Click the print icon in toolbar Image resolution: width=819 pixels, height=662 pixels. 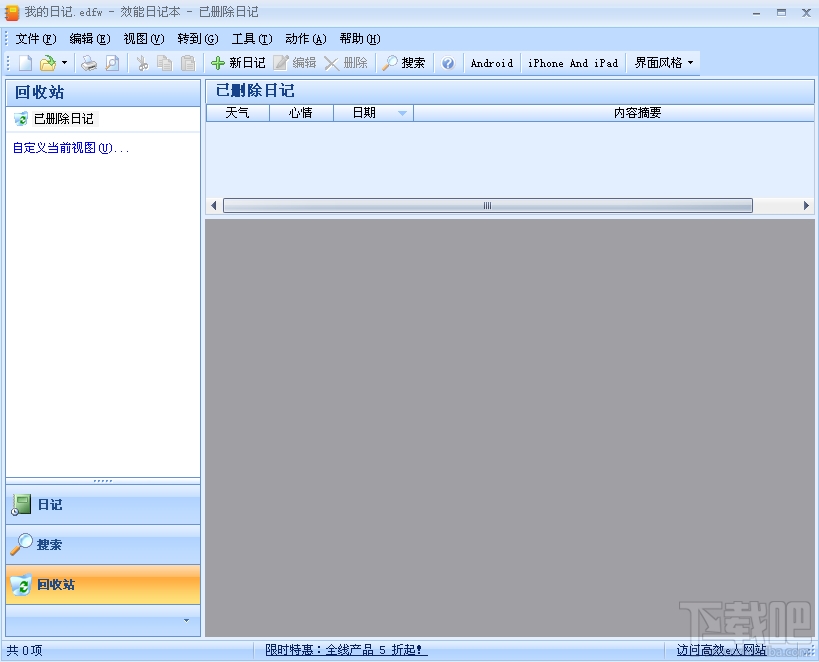click(x=89, y=63)
